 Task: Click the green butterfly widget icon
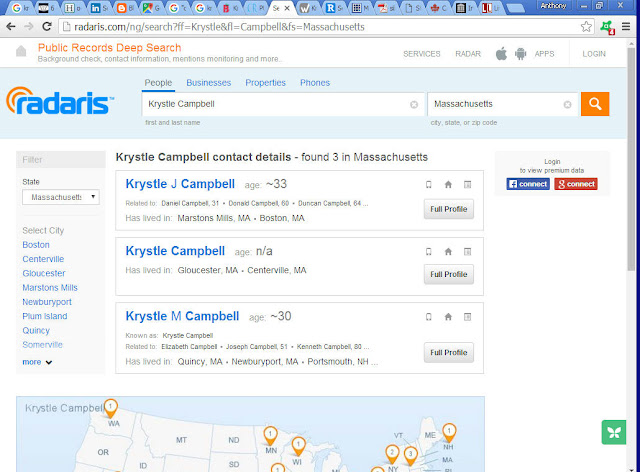[614, 432]
